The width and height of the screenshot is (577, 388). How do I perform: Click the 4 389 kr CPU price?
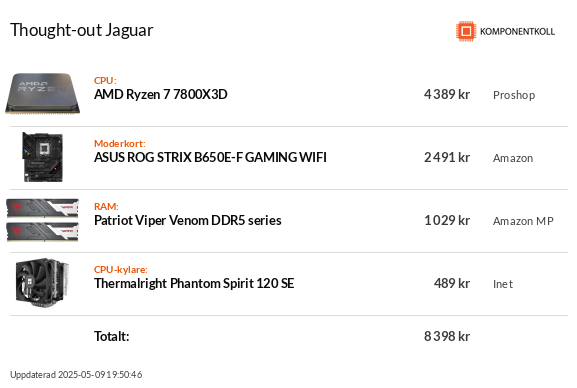[447, 95]
